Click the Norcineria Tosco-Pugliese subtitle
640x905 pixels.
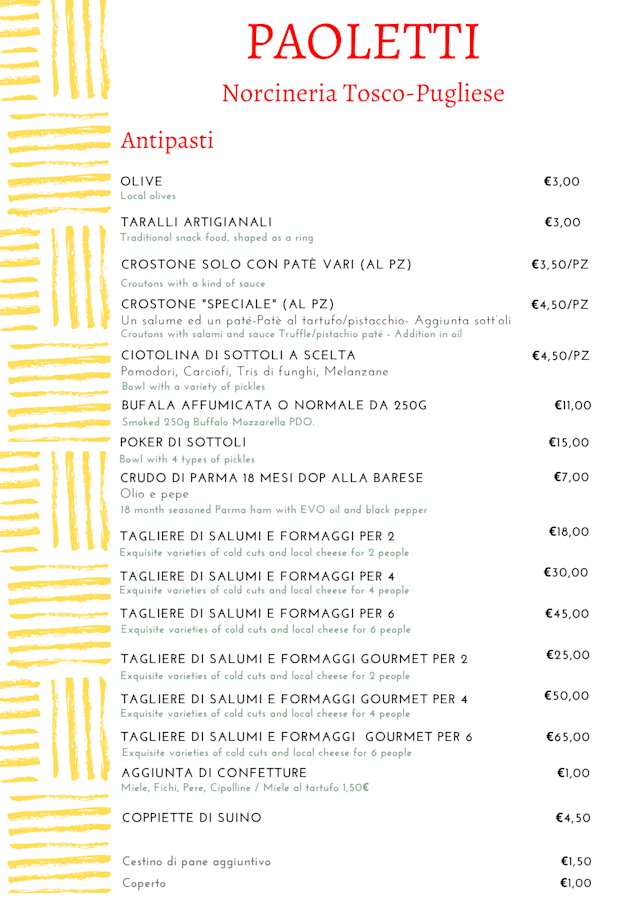(x=363, y=94)
